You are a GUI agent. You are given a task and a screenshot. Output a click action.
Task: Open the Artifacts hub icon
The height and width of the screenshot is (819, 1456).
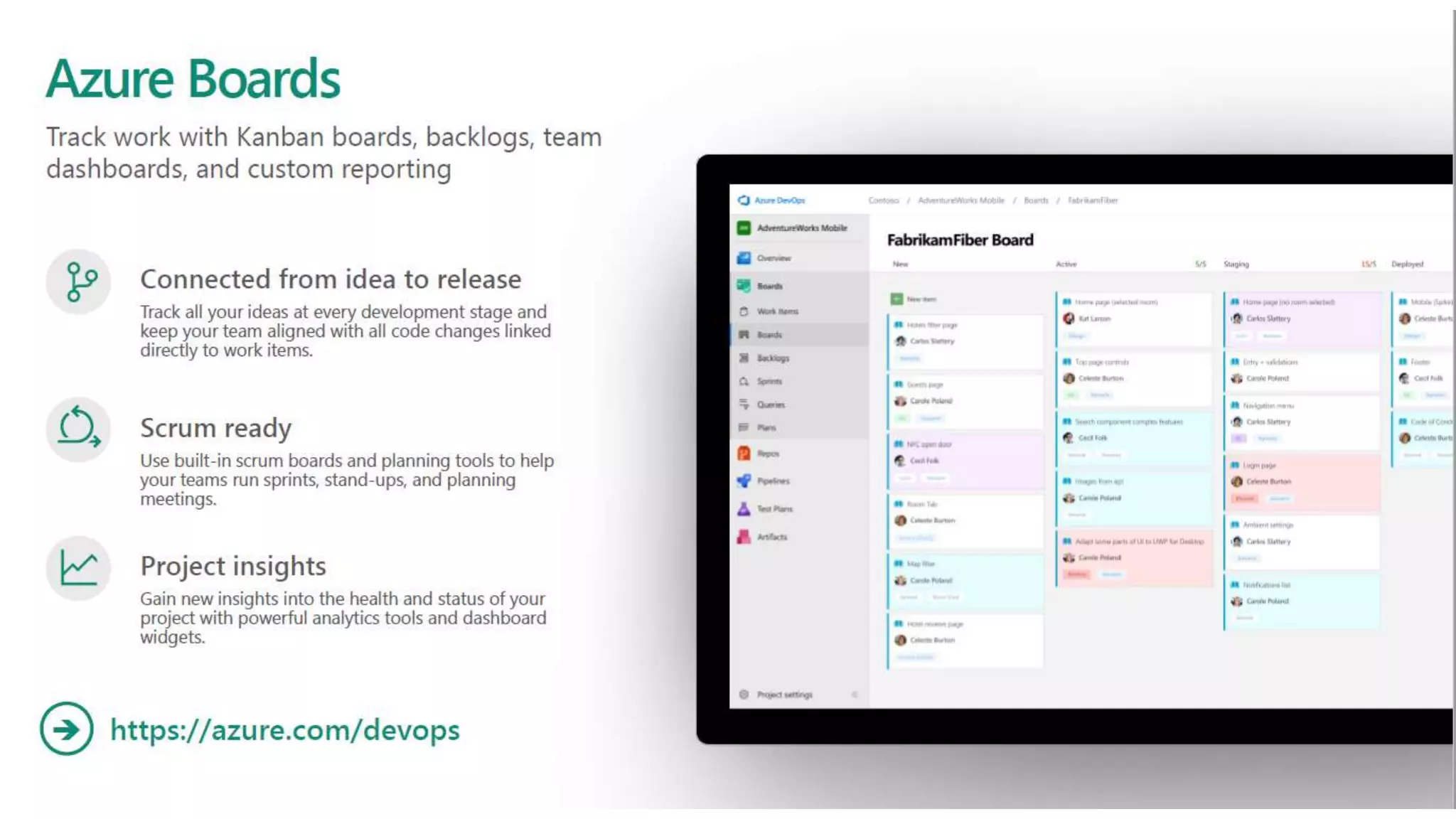[x=744, y=537]
